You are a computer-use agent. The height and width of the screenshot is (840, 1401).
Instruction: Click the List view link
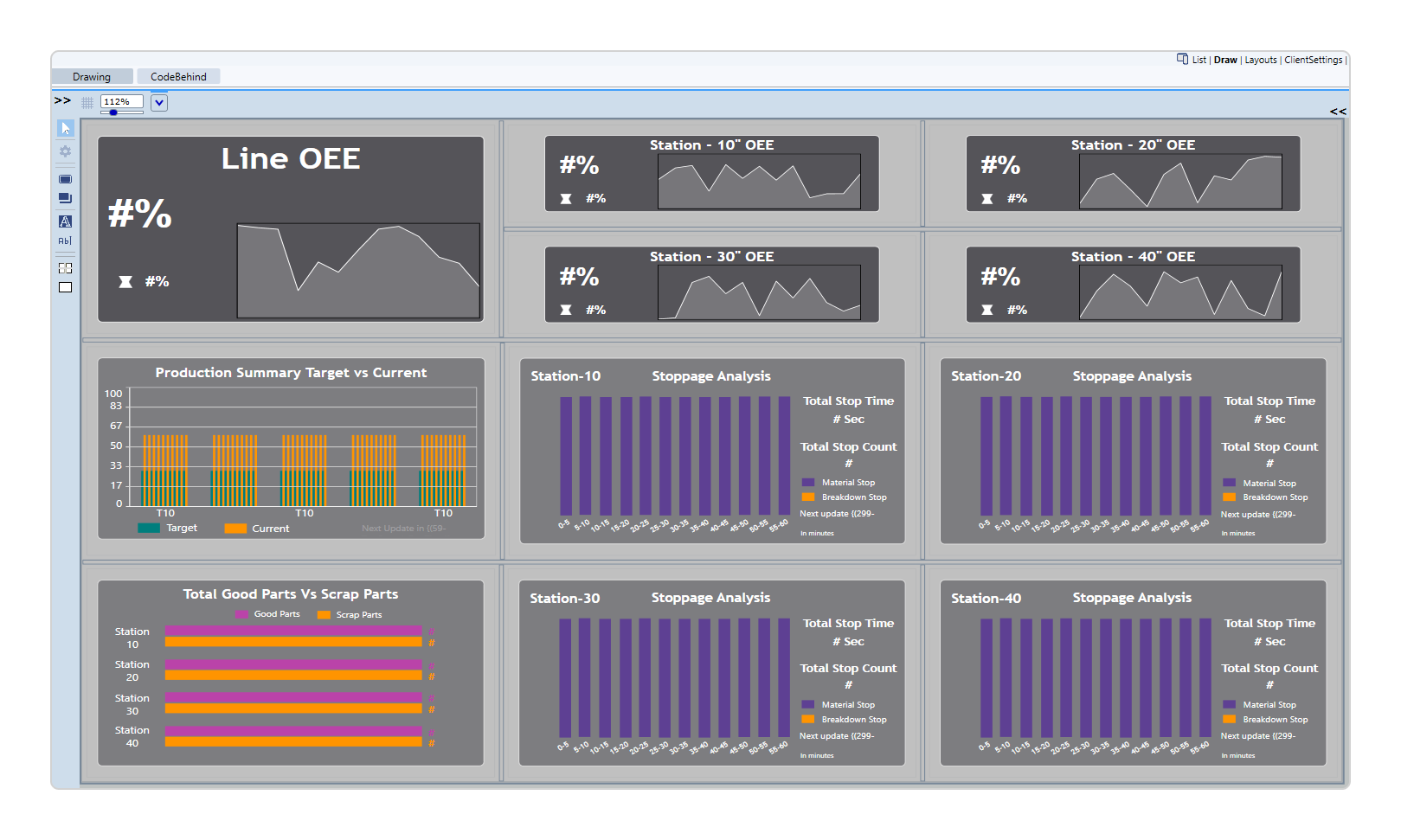1199,61
